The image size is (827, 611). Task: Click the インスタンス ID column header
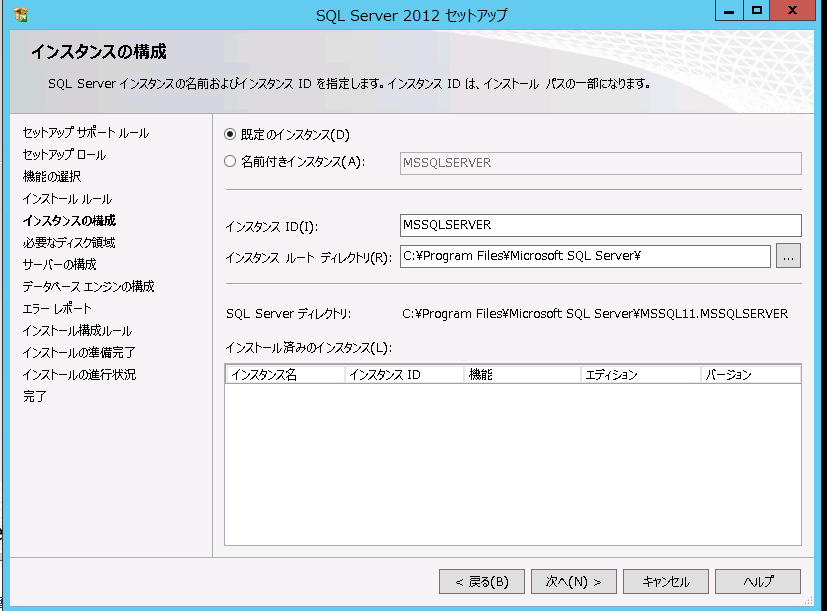[404, 374]
